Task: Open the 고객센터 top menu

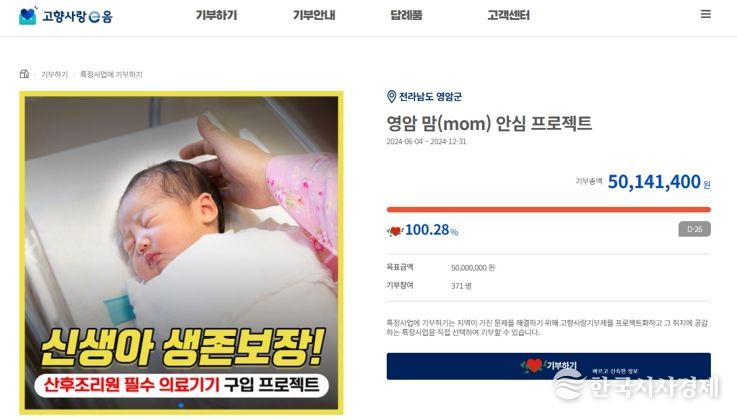Action: pos(509,16)
